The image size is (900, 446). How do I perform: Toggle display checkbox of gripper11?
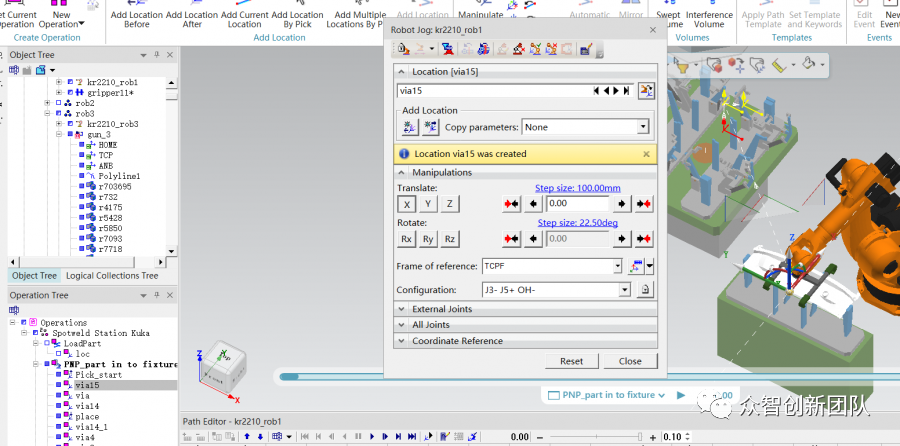click(71, 92)
